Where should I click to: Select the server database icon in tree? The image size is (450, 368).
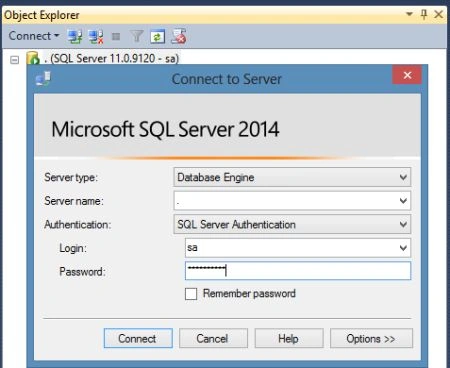[x=33, y=58]
